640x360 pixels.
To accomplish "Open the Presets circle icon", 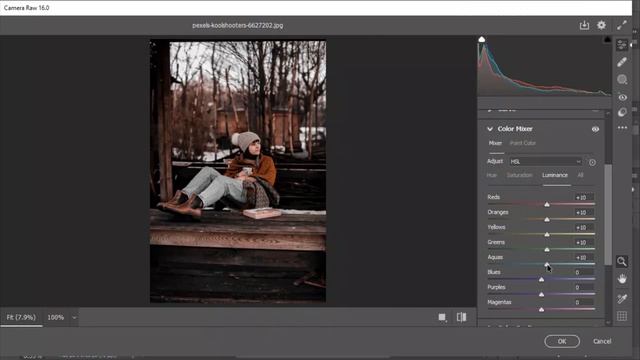I will (x=622, y=112).
